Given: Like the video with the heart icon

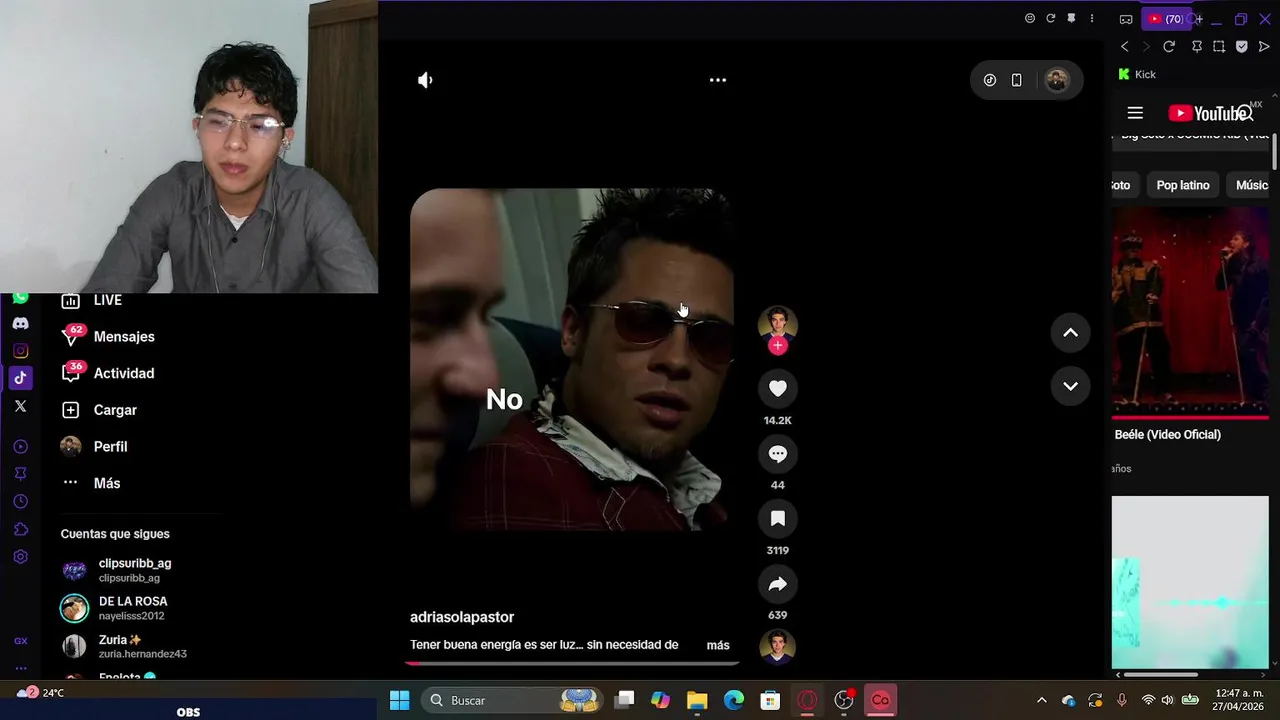Looking at the screenshot, I should [778, 388].
